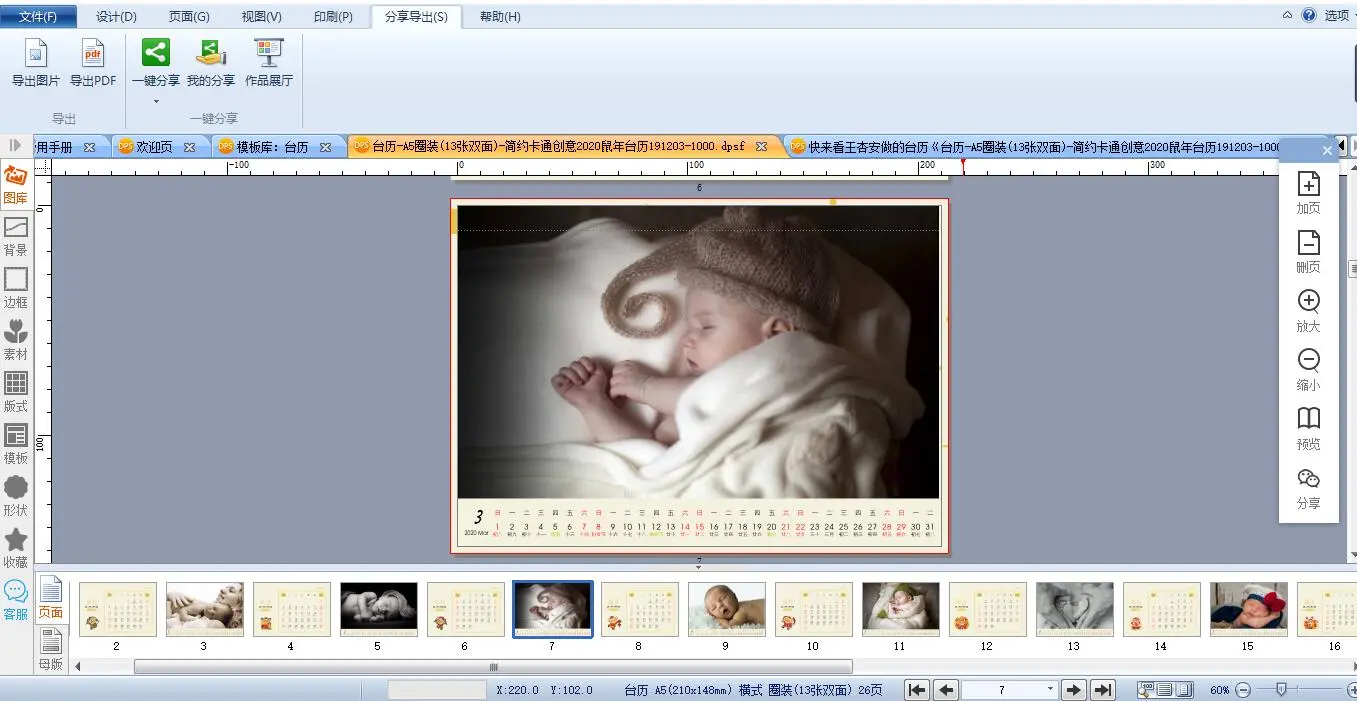The height and width of the screenshot is (701, 1357).
Task: Open the 作品展厅 gallery
Action: (x=268, y=62)
